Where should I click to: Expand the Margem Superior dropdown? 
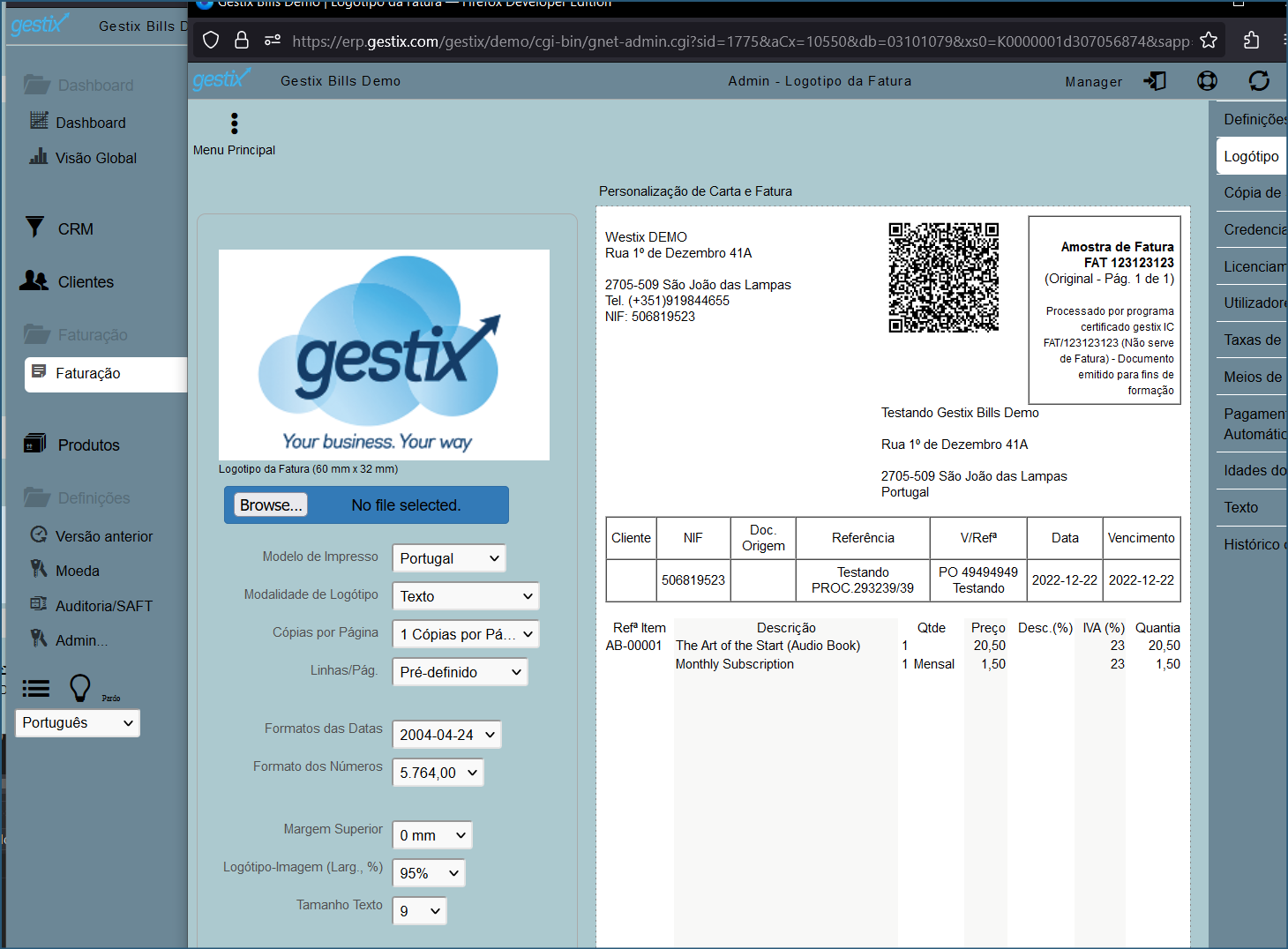pyautogui.click(x=432, y=835)
